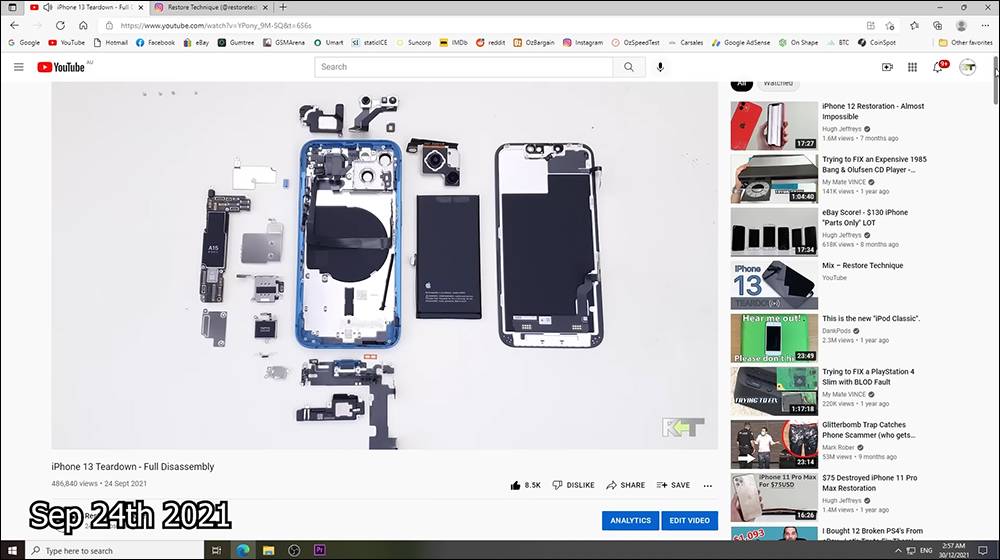Open the notifications bell
The image size is (1000, 560).
[x=938, y=67]
